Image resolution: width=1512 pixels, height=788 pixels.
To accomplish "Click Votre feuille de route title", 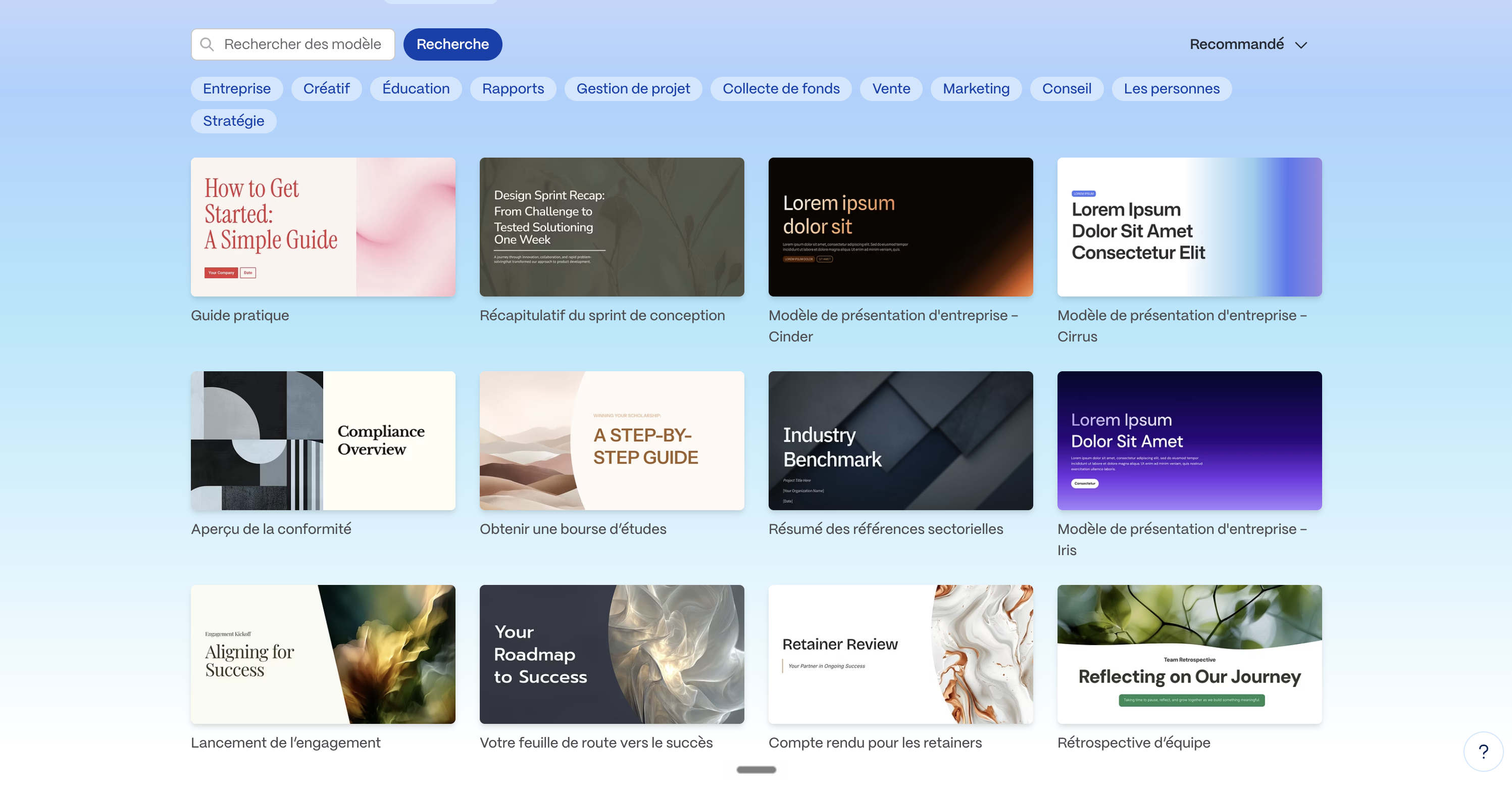I will [x=596, y=743].
